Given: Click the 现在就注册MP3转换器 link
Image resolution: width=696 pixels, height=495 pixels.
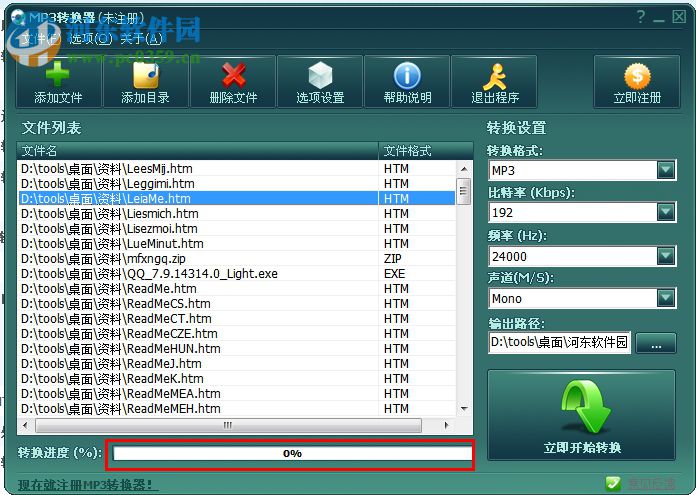Looking at the screenshot, I should click(87, 484).
